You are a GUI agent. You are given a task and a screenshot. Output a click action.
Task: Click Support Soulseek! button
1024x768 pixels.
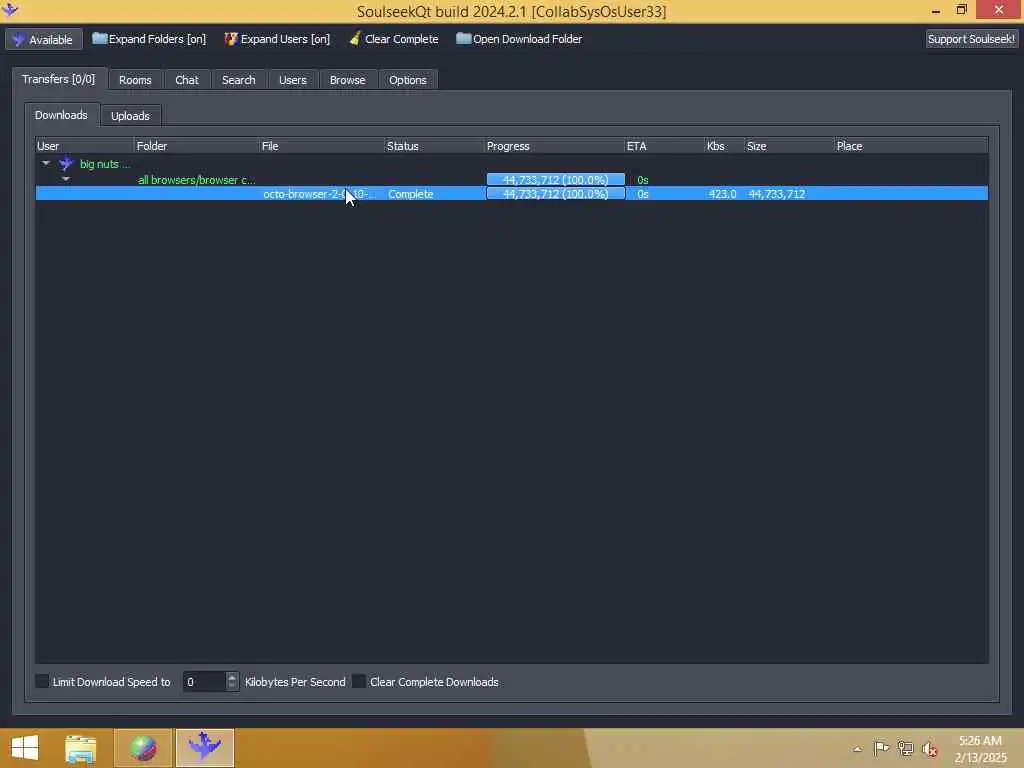[x=971, y=39]
